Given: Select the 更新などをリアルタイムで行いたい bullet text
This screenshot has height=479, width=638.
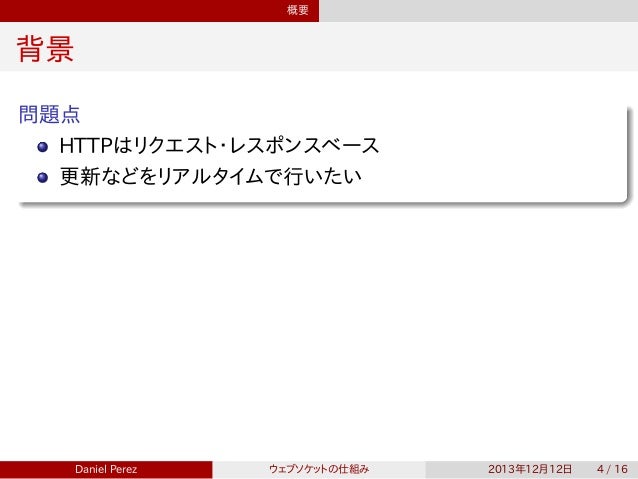Looking at the screenshot, I should pyautogui.click(x=211, y=176).
